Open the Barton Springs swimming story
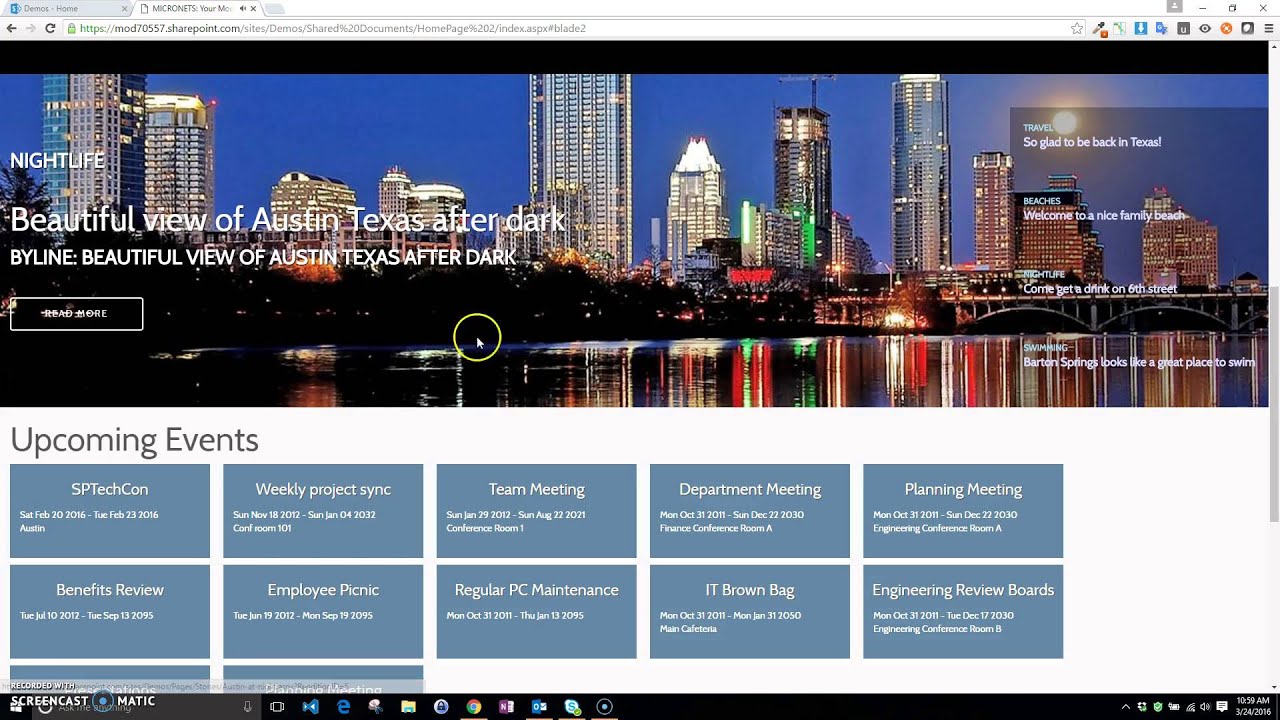 [1139, 362]
